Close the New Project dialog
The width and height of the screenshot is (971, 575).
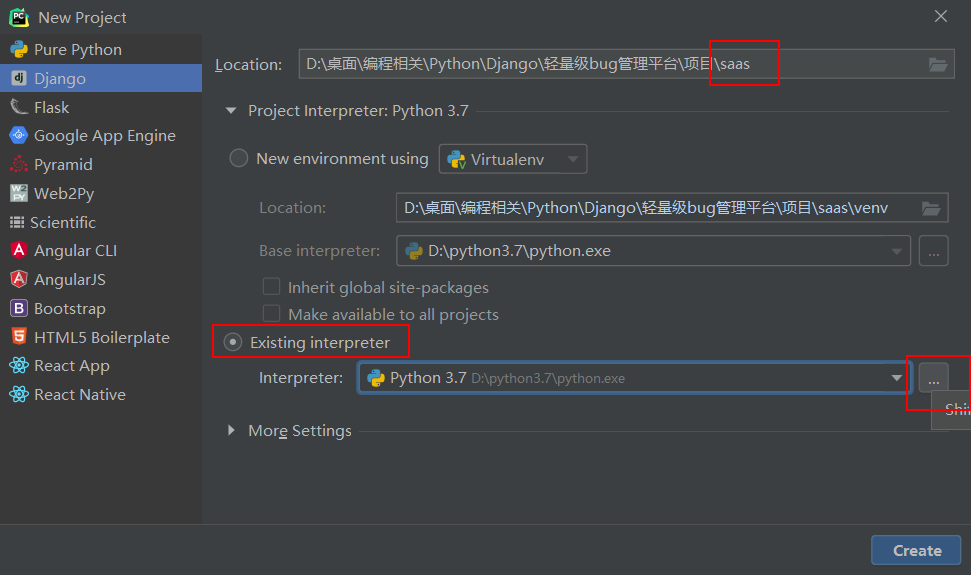click(941, 17)
